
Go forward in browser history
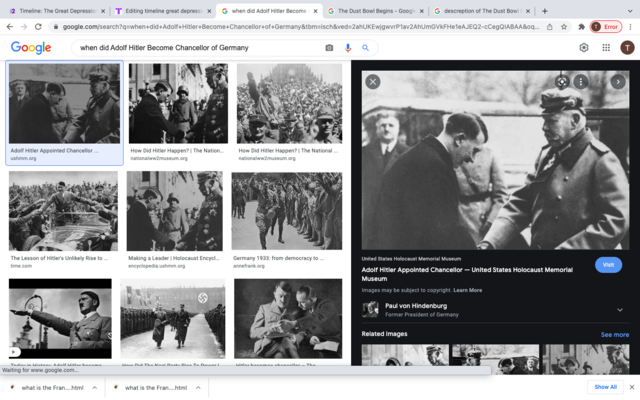(x=24, y=27)
